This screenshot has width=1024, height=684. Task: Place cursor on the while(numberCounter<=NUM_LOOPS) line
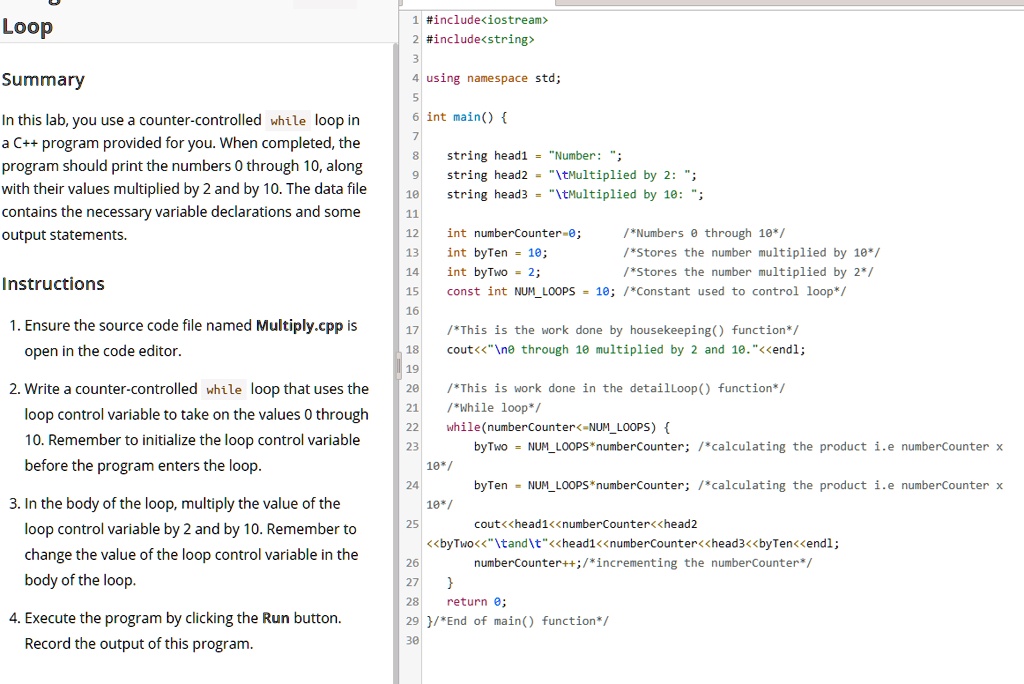coord(558,427)
